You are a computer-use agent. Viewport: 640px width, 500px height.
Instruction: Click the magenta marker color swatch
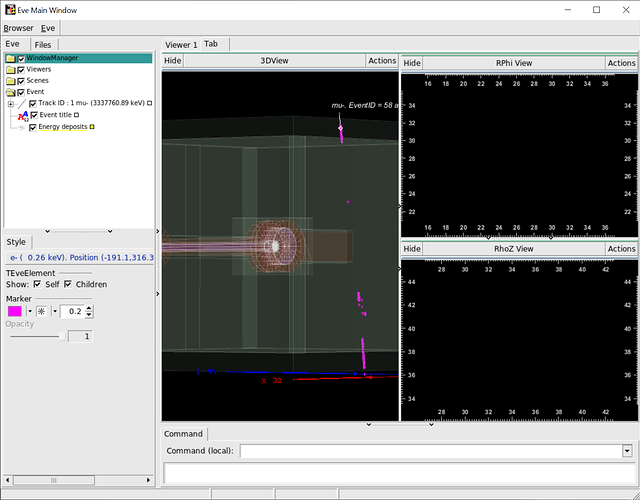point(15,311)
